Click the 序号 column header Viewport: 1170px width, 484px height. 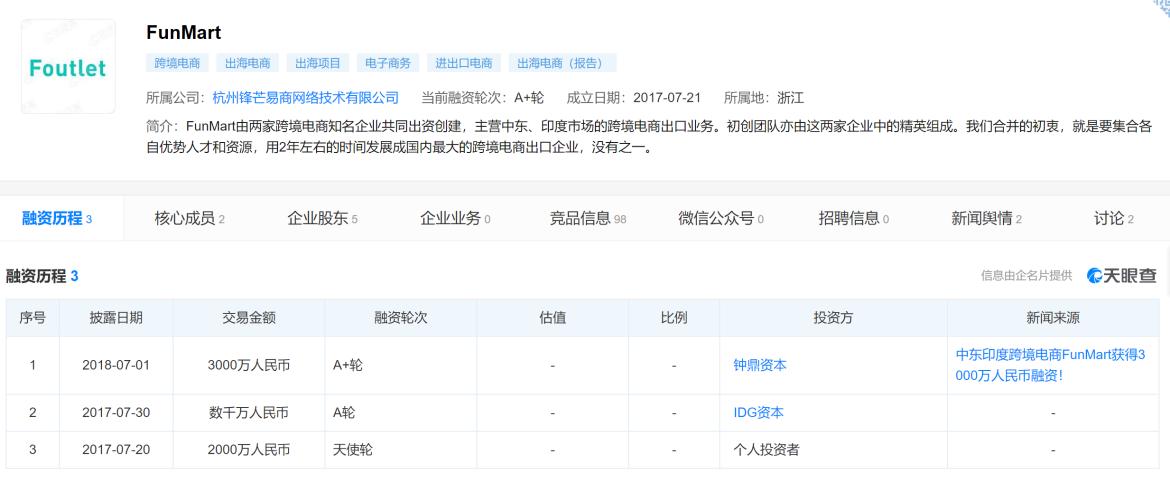click(x=33, y=318)
